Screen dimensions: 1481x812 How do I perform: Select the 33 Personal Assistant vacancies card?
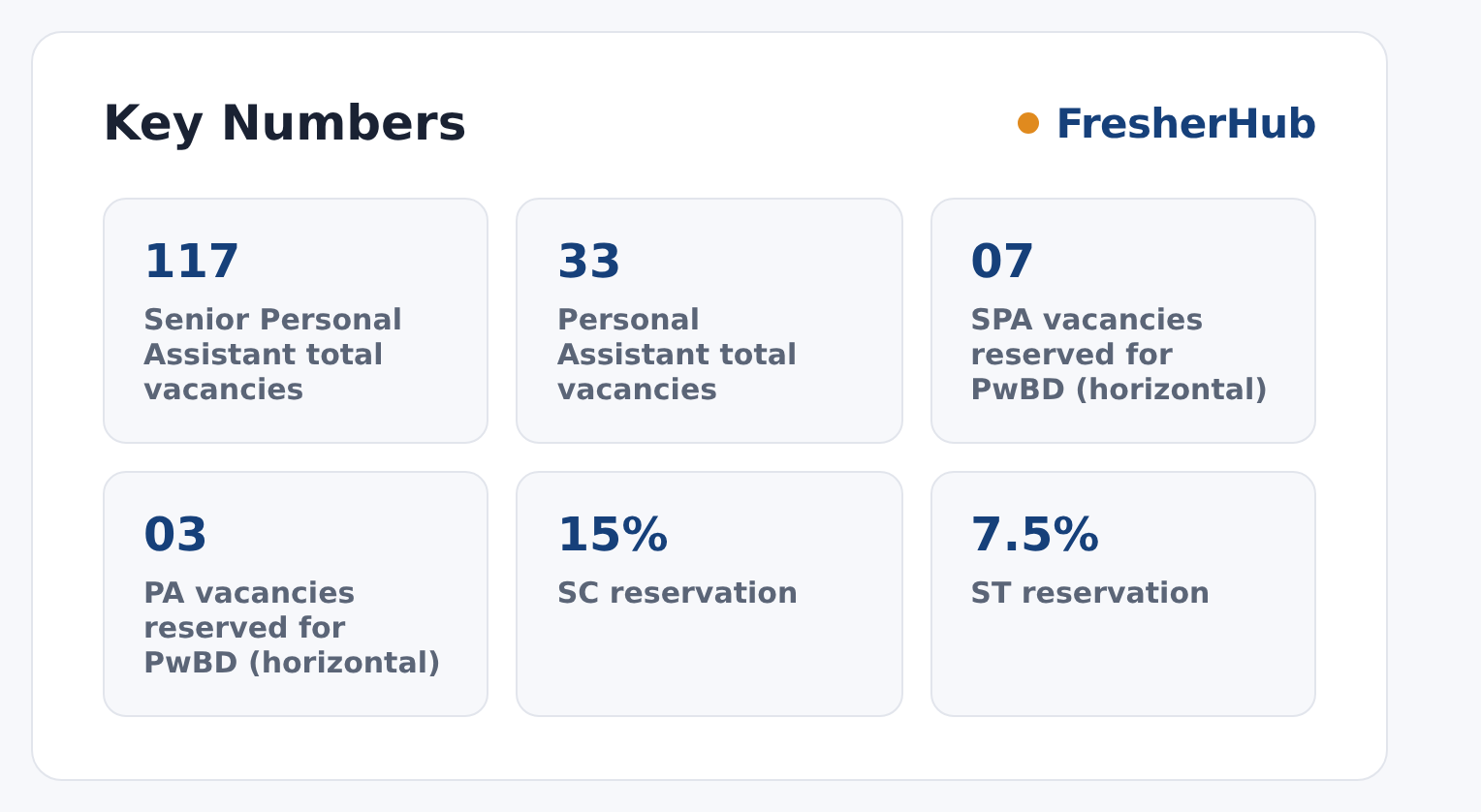(x=709, y=321)
